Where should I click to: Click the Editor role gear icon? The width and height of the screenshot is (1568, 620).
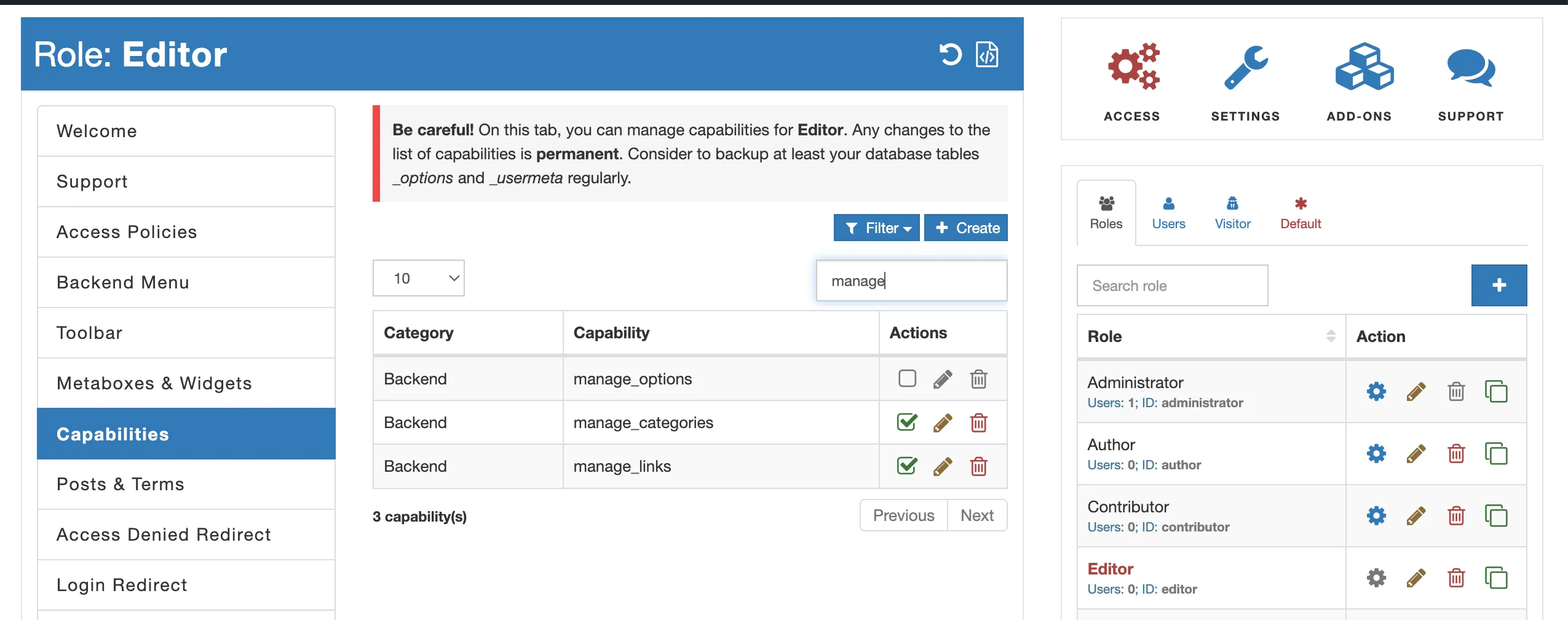[1376, 578]
